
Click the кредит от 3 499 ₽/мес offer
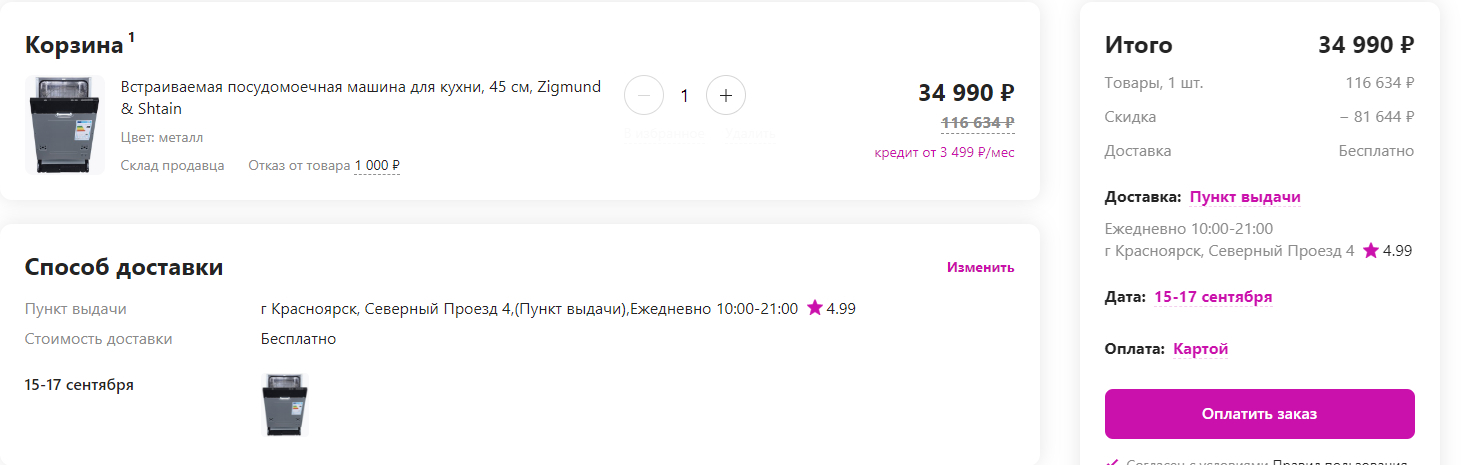click(944, 153)
